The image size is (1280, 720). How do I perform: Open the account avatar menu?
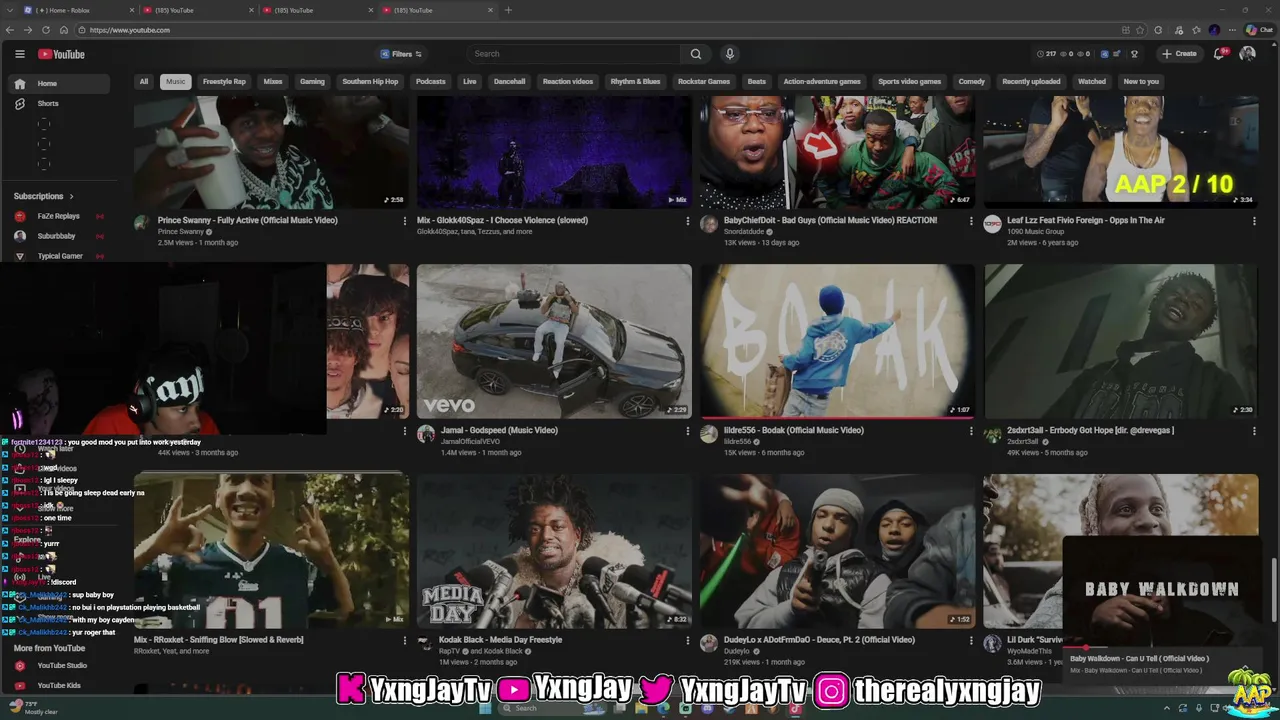[x=1247, y=54]
